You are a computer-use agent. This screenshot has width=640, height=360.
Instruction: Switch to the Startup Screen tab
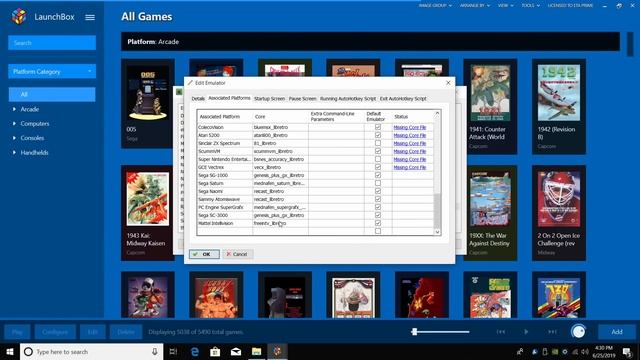pyautogui.click(x=269, y=99)
